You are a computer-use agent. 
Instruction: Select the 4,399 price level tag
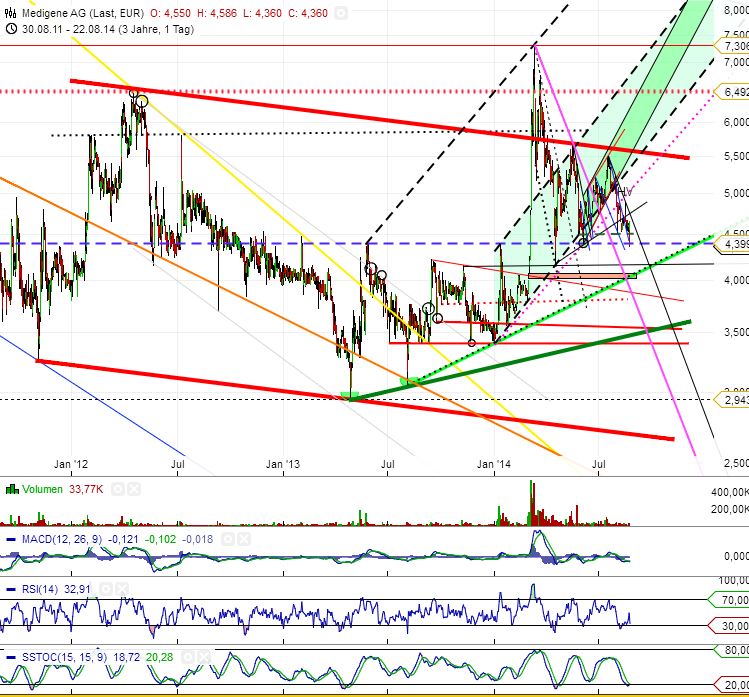pos(731,244)
